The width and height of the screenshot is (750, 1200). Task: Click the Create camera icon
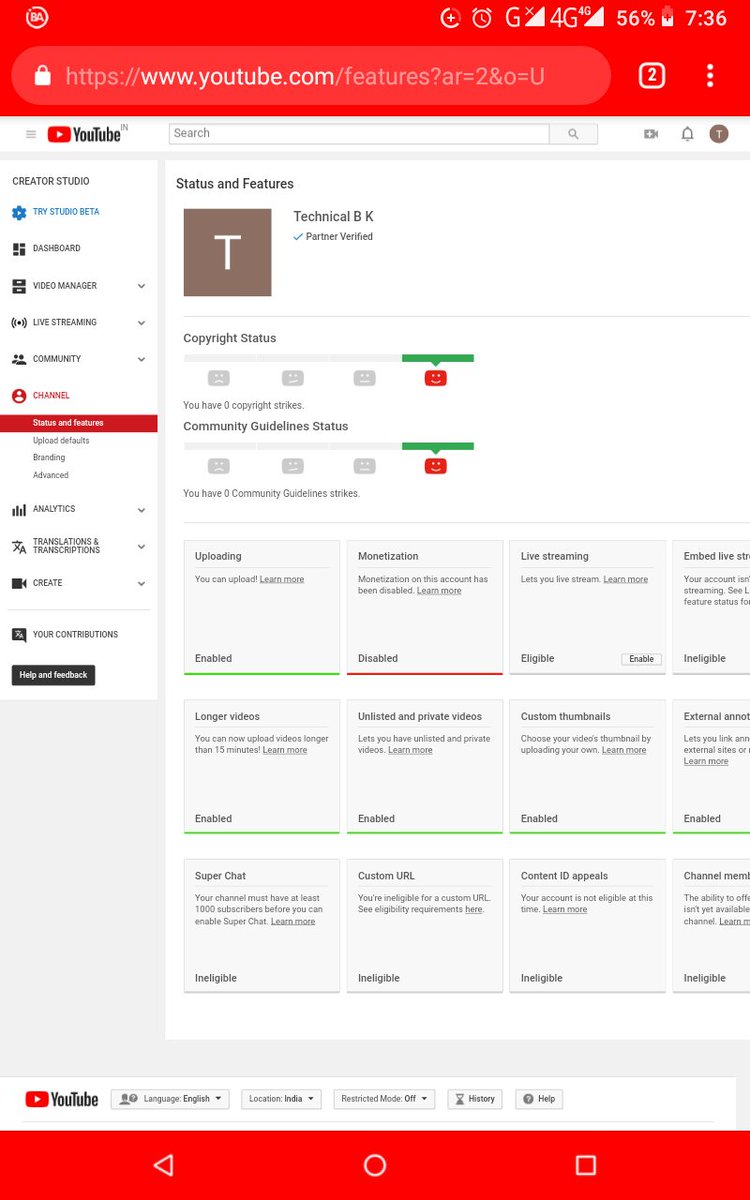[x=19, y=583]
